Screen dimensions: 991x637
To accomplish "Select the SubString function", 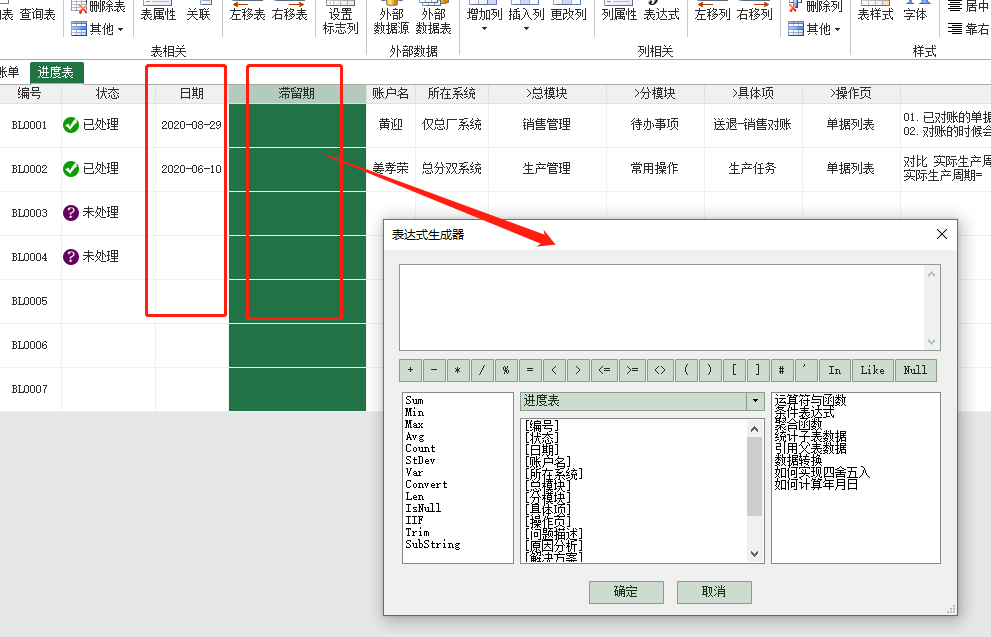I will coord(433,545).
